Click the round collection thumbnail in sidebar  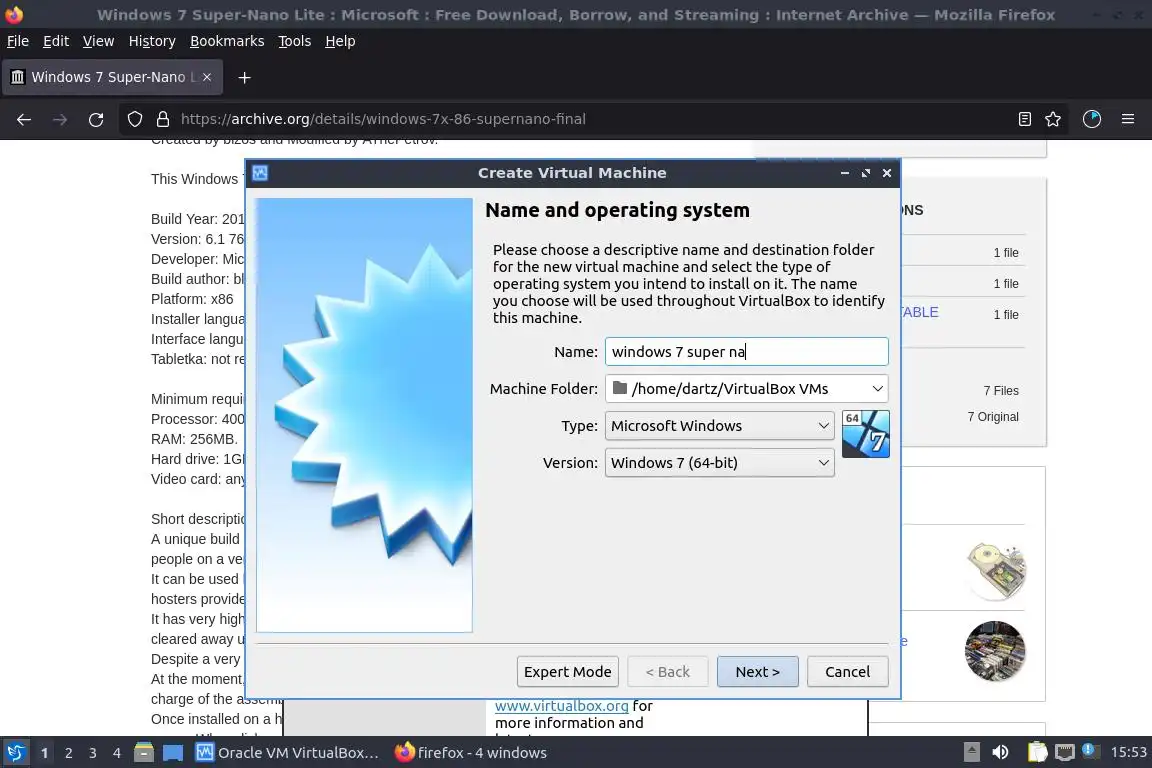(x=995, y=651)
